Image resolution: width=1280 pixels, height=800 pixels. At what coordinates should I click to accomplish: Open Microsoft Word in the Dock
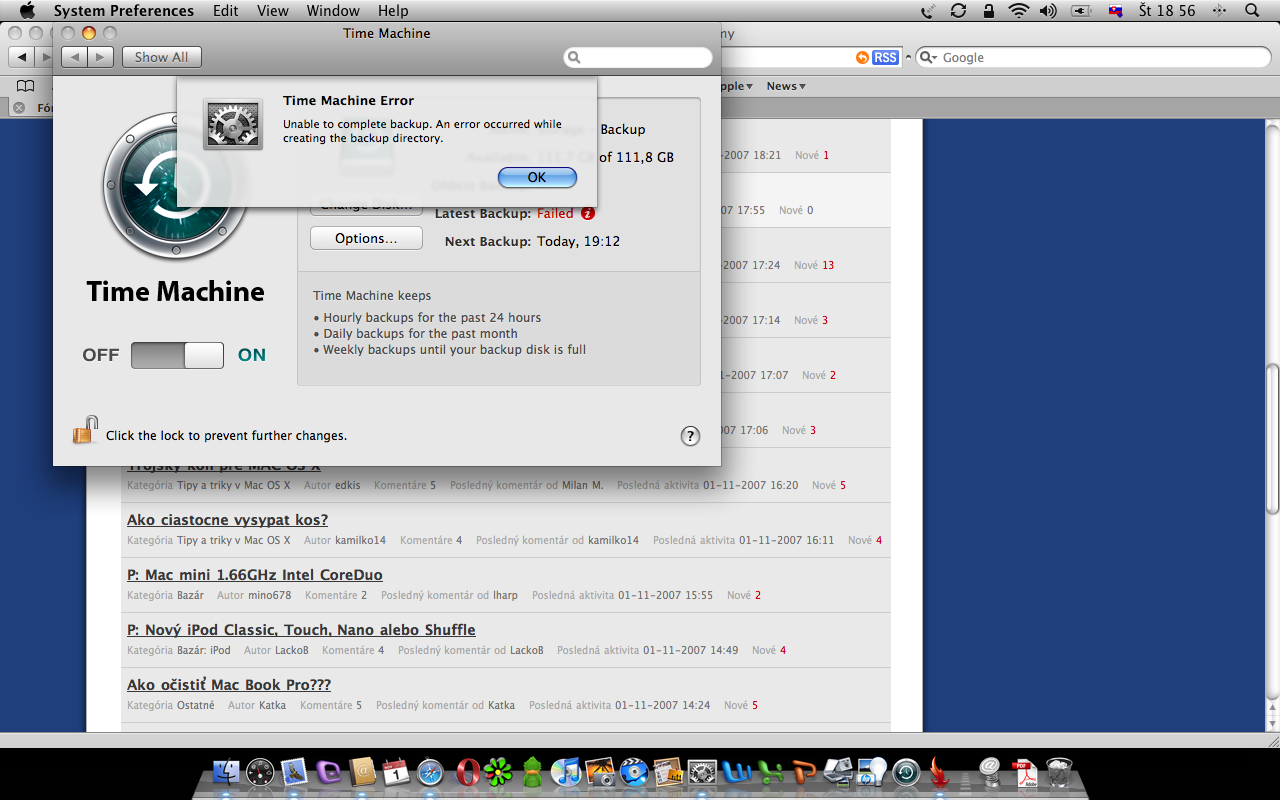[737, 772]
